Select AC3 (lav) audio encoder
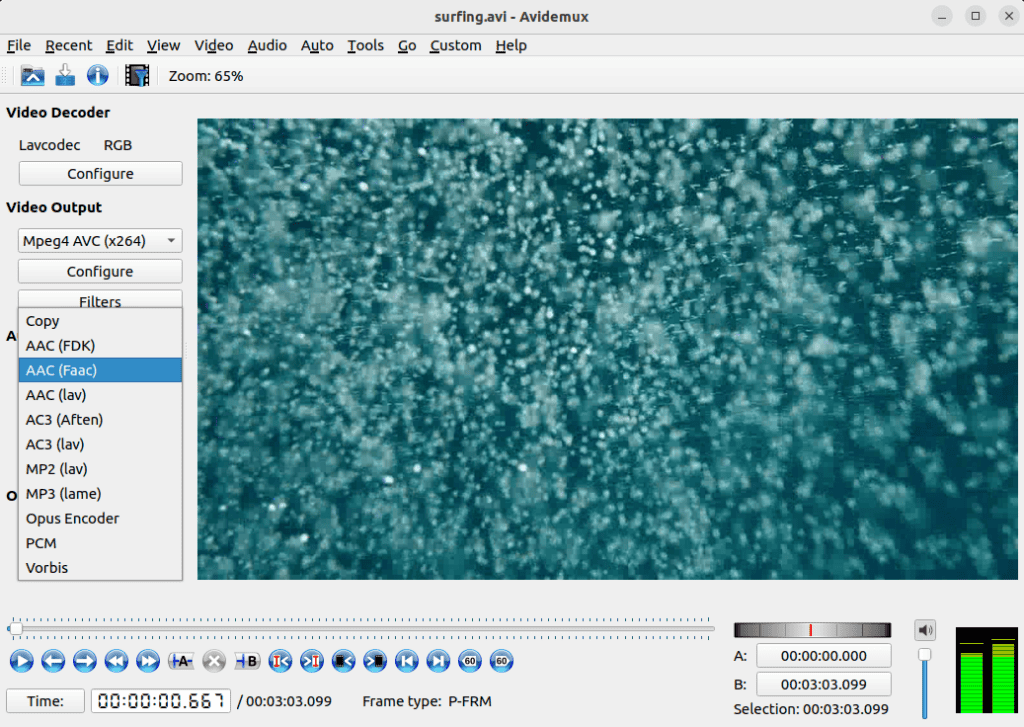 [99, 444]
